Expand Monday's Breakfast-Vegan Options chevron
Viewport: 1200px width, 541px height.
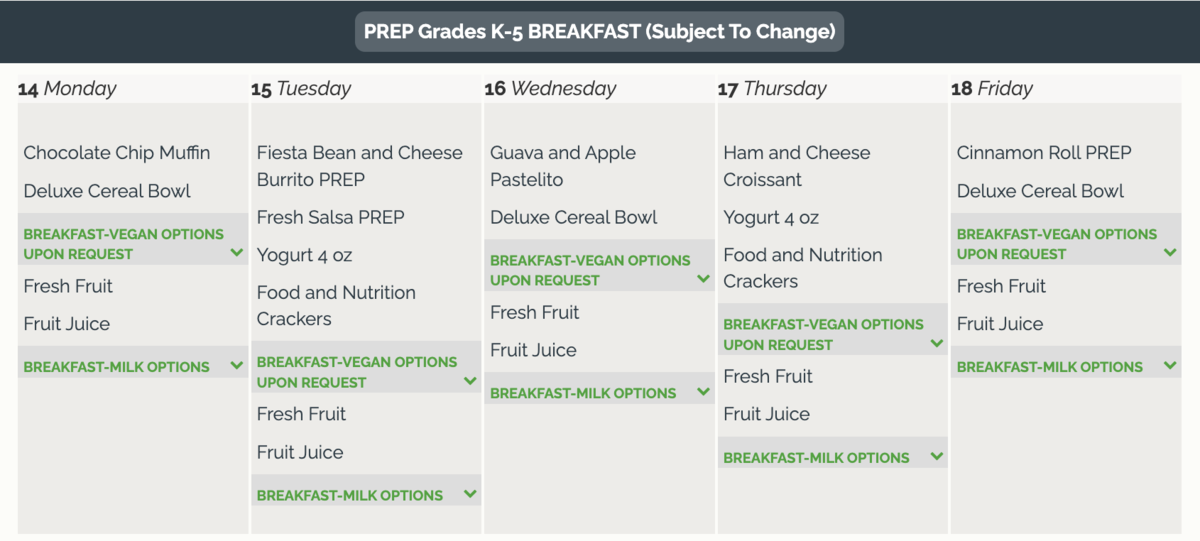237,253
